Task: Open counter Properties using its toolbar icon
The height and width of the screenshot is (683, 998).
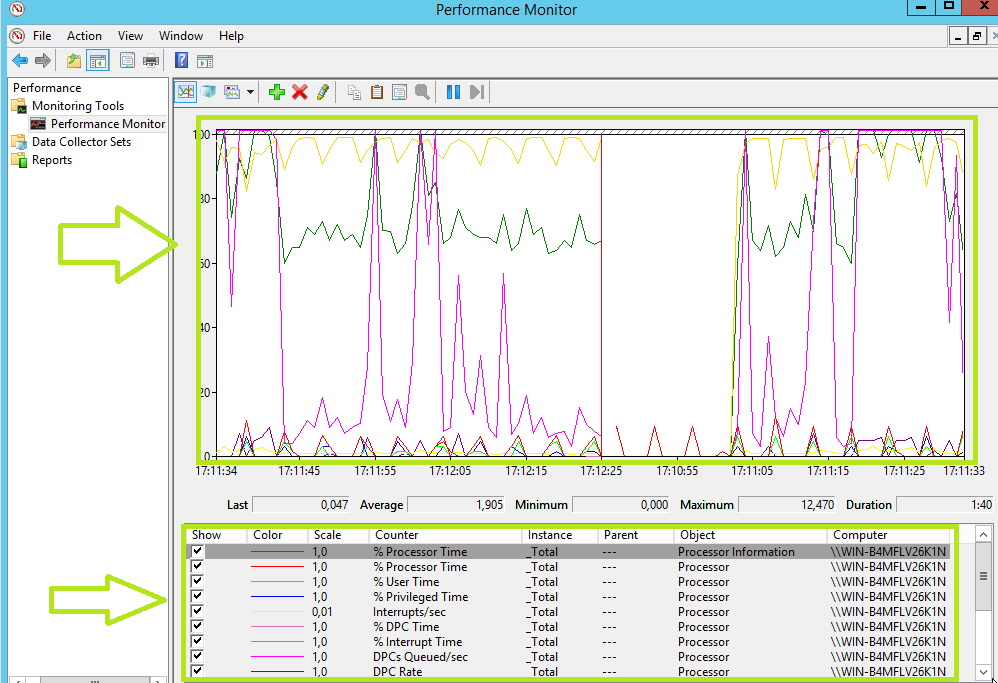Action: click(400, 91)
